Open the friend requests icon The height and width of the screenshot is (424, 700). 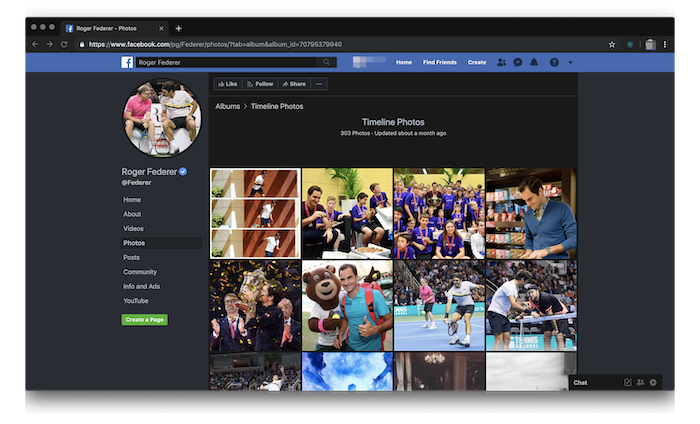click(501, 62)
